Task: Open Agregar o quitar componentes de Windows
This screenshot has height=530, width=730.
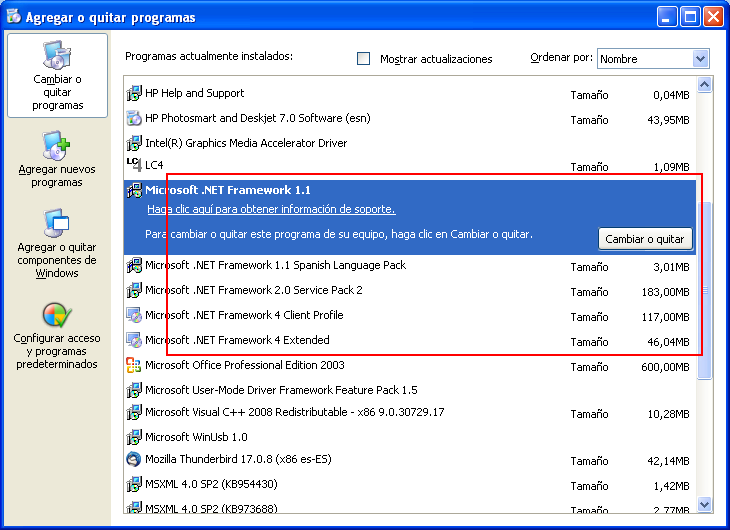Action: [57, 224]
